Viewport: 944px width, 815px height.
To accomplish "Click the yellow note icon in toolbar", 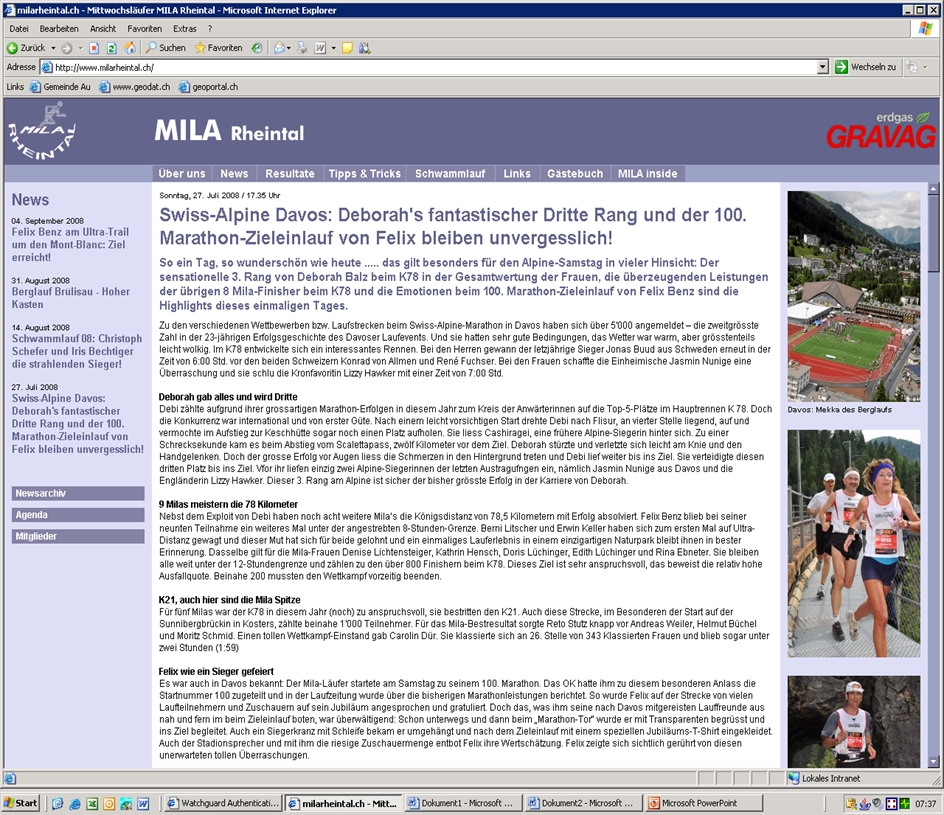I will tap(347, 48).
